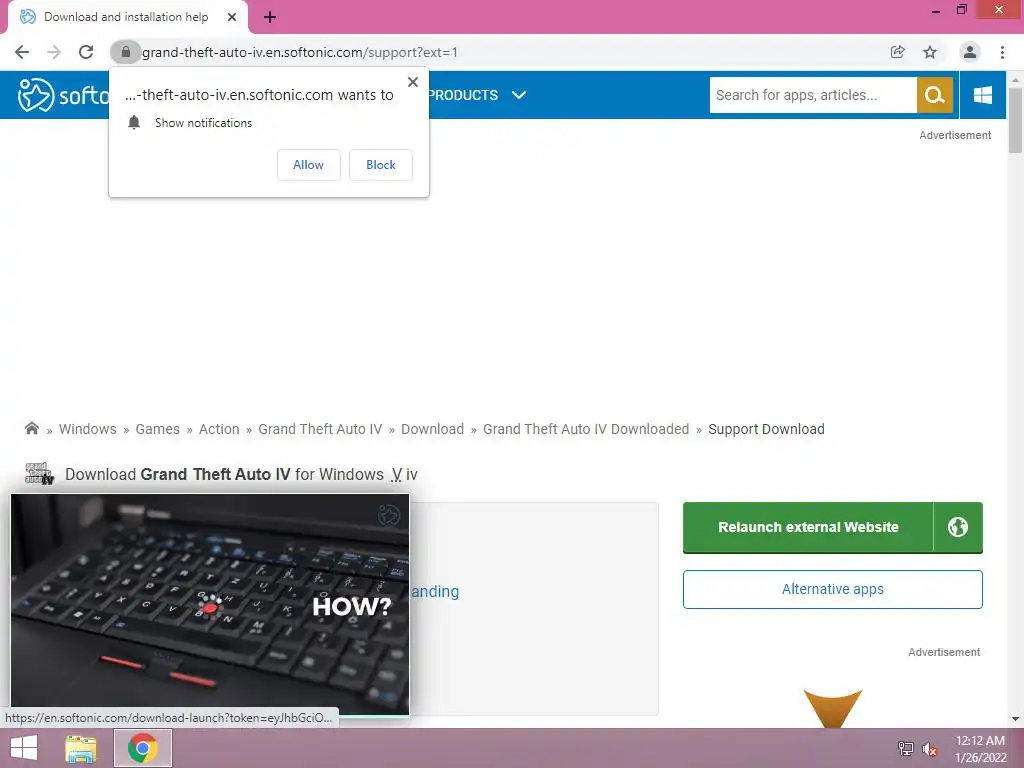Click Relaunch external Website button
1024x768 pixels.
[x=833, y=528]
